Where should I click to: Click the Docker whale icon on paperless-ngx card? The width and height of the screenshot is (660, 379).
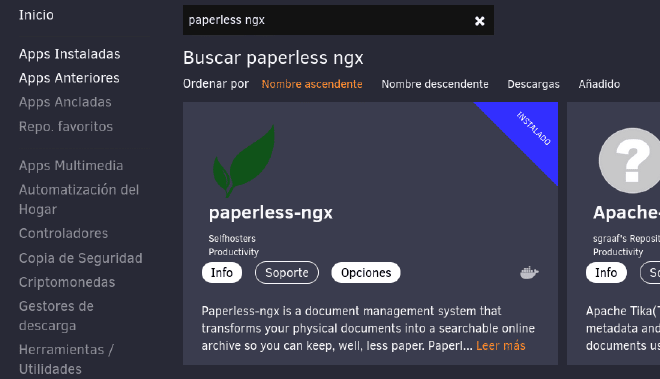pyautogui.click(x=529, y=273)
